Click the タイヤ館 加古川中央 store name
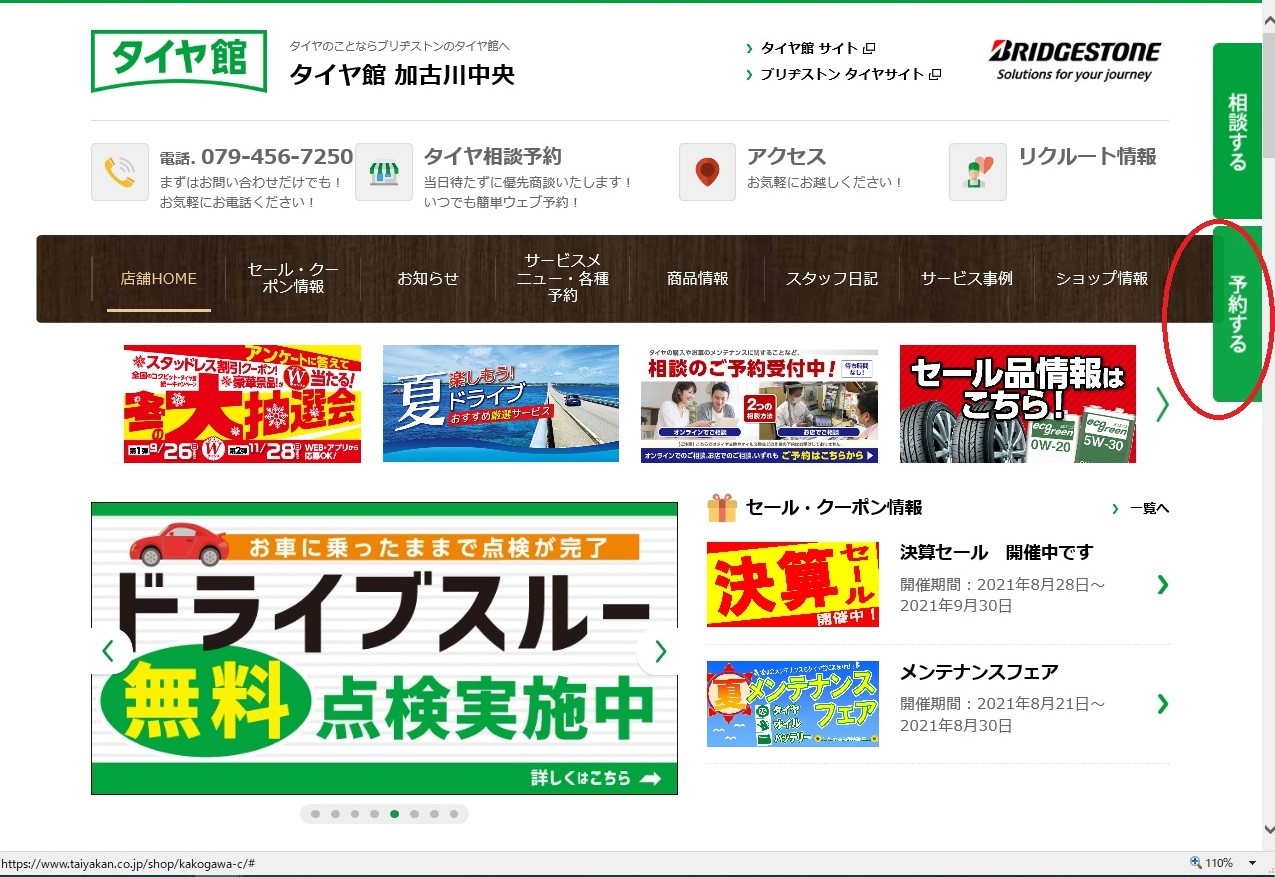The height and width of the screenshot is (877, 1275). click(402, 75)
